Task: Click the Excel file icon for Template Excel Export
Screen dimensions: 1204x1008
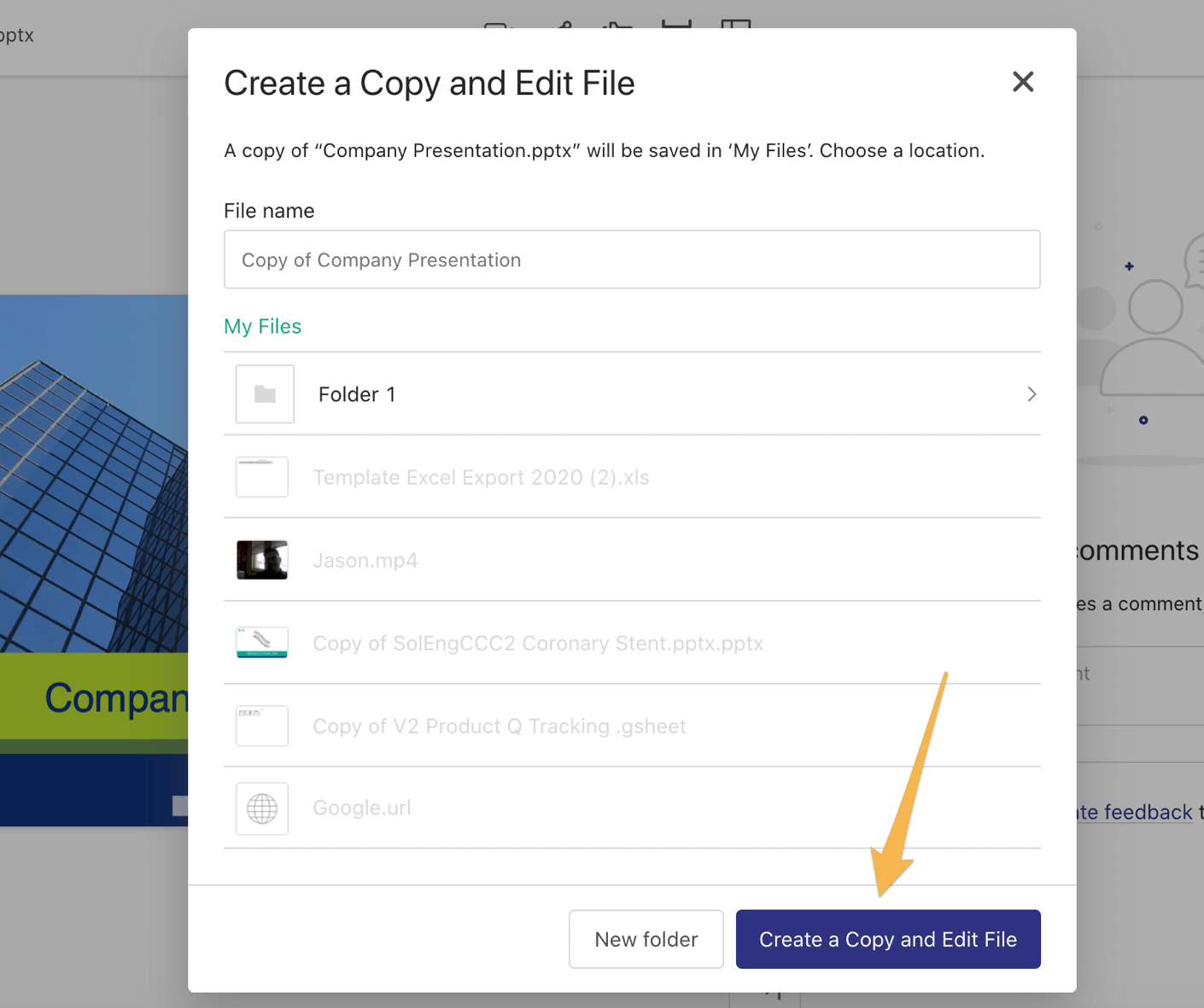Action: pyautogui.click(x=262, y=476)
